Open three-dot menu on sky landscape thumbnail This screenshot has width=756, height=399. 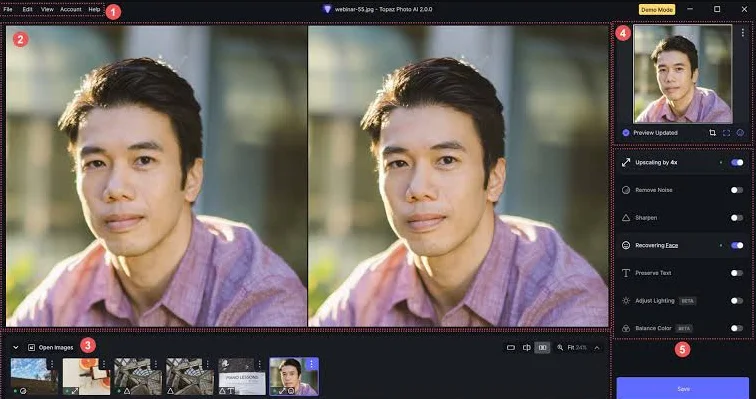[52, 364]
